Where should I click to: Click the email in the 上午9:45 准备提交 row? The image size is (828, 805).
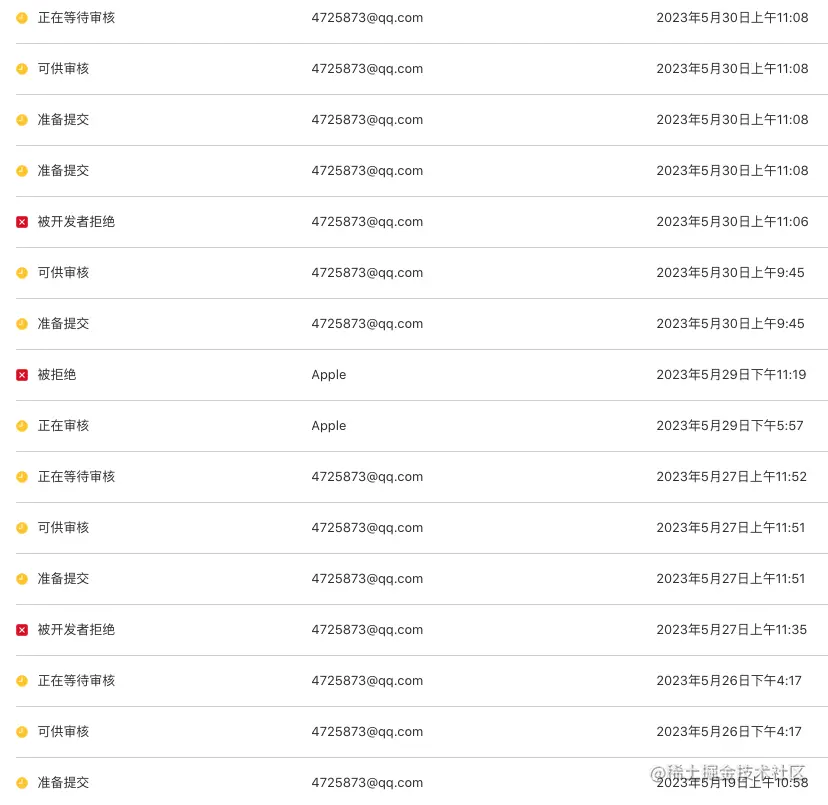point(367,324)
